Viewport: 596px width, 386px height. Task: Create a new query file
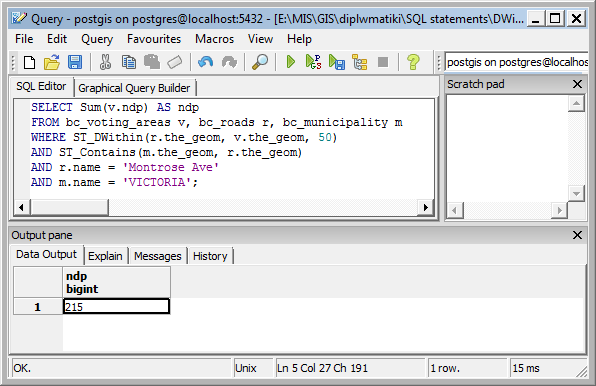[29, 62]
